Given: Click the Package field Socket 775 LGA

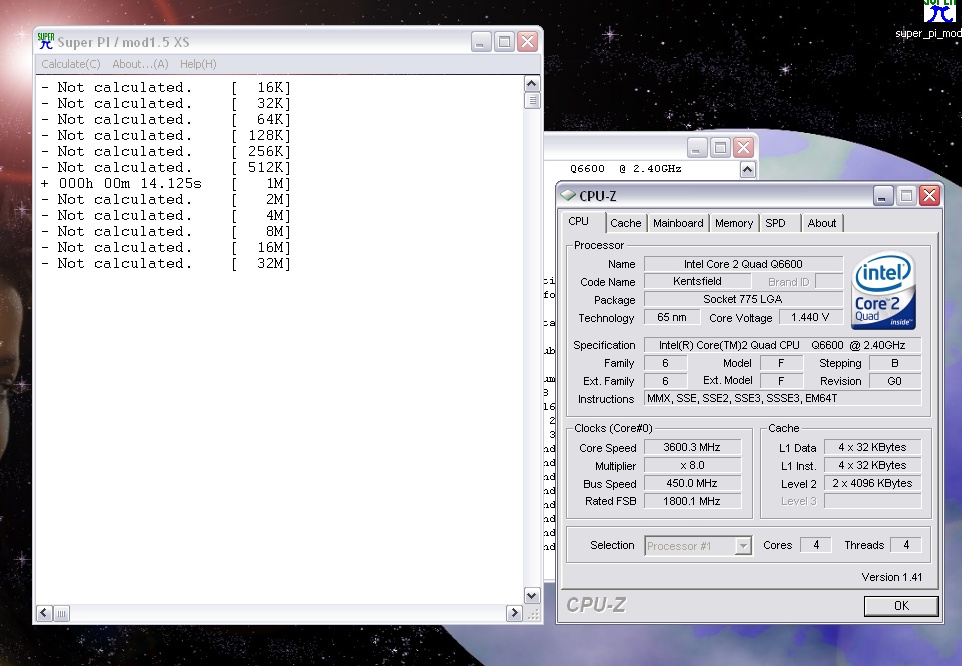Looking at the screenshot, I should click(x=743, y=299).
